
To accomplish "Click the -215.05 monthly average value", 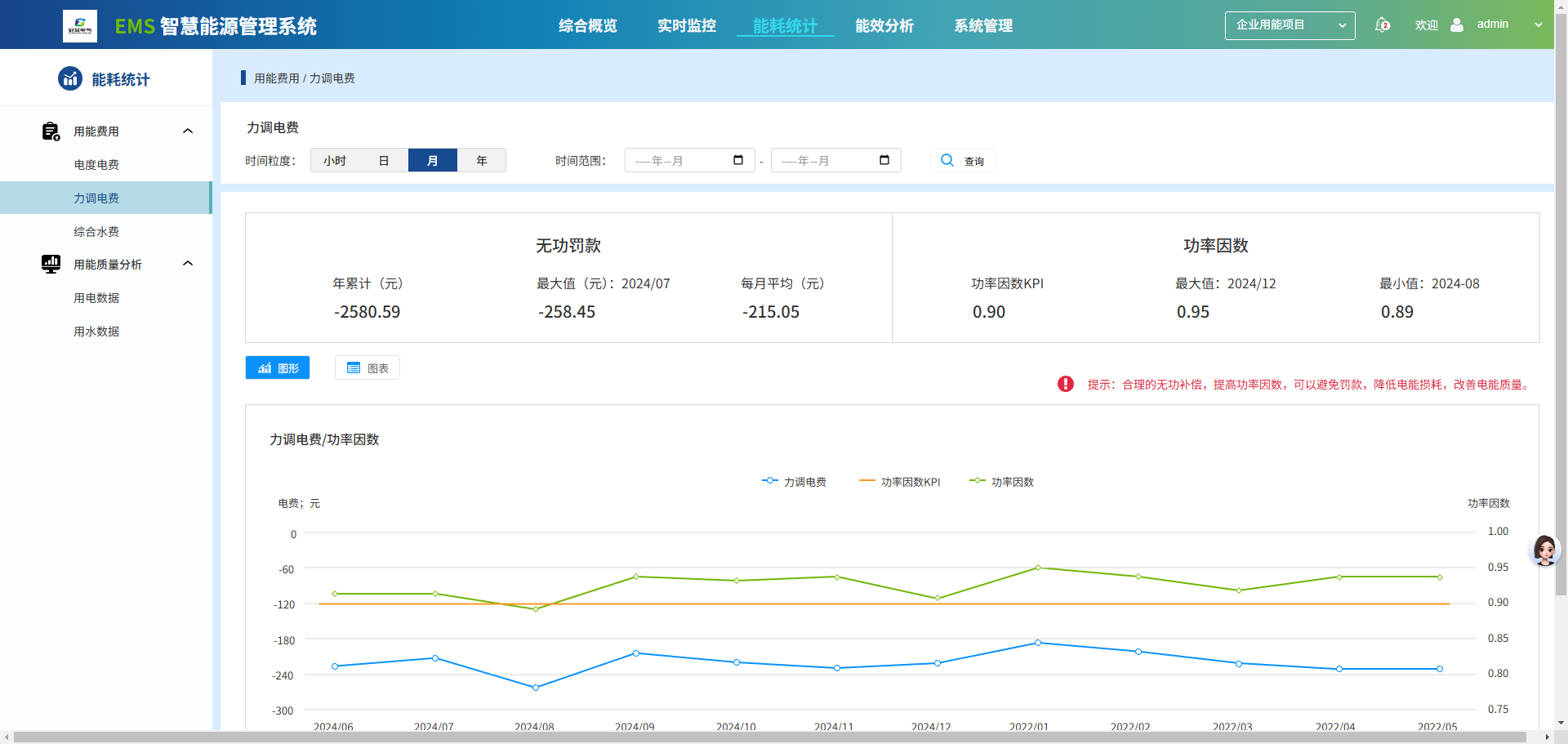I will [x=771, y=312].
